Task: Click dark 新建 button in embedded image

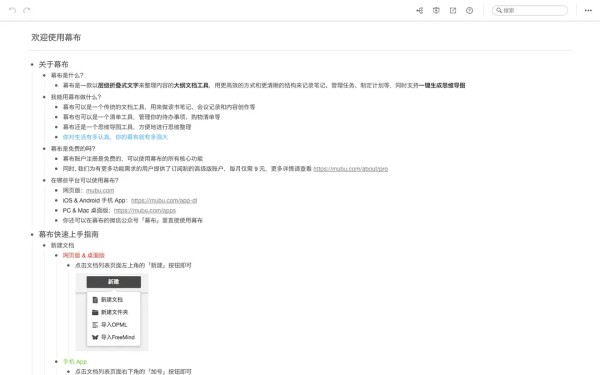Action: click(x=114, y=282)
